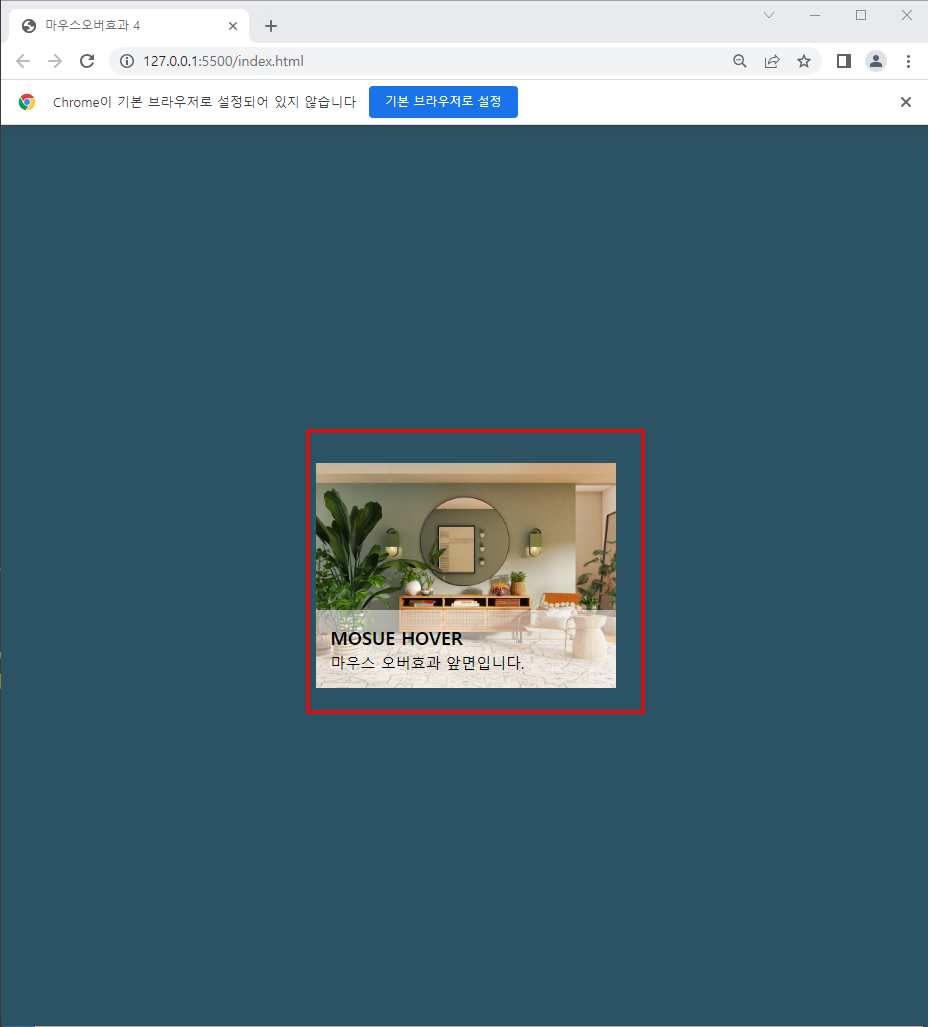Dismiss the default browser infobar

click(906, 102)
